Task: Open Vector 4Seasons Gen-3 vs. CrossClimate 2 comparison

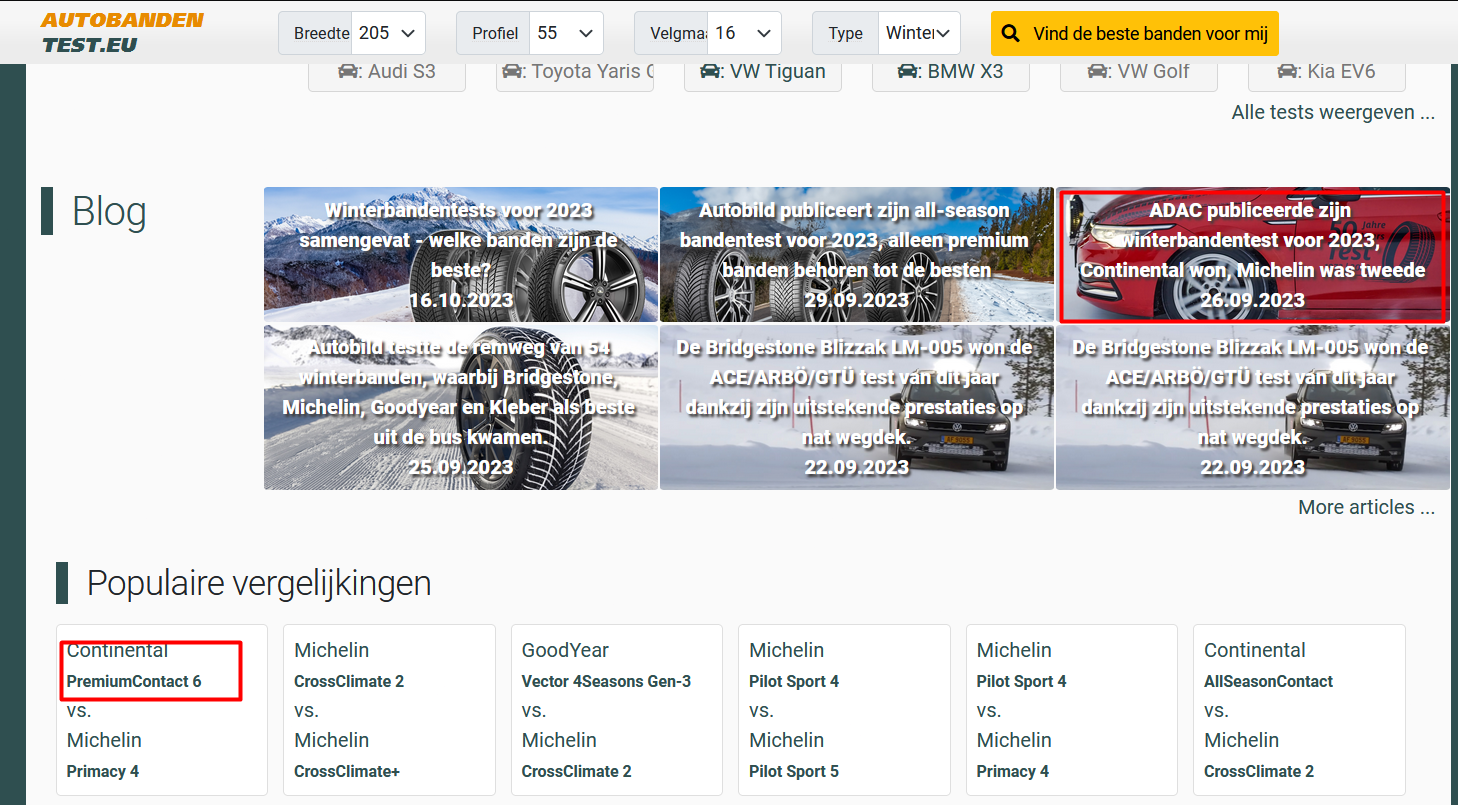Action: point(617,710)
